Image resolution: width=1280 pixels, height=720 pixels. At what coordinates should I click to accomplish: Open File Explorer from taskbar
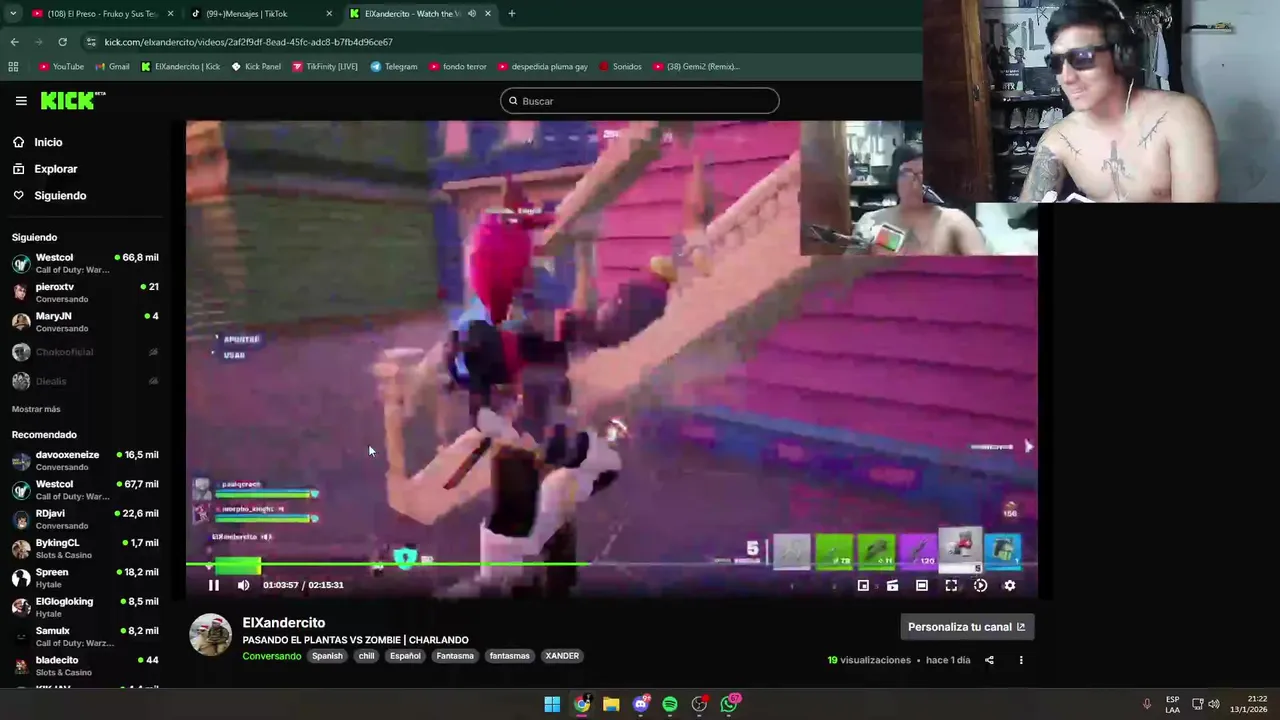click(611, 704)
